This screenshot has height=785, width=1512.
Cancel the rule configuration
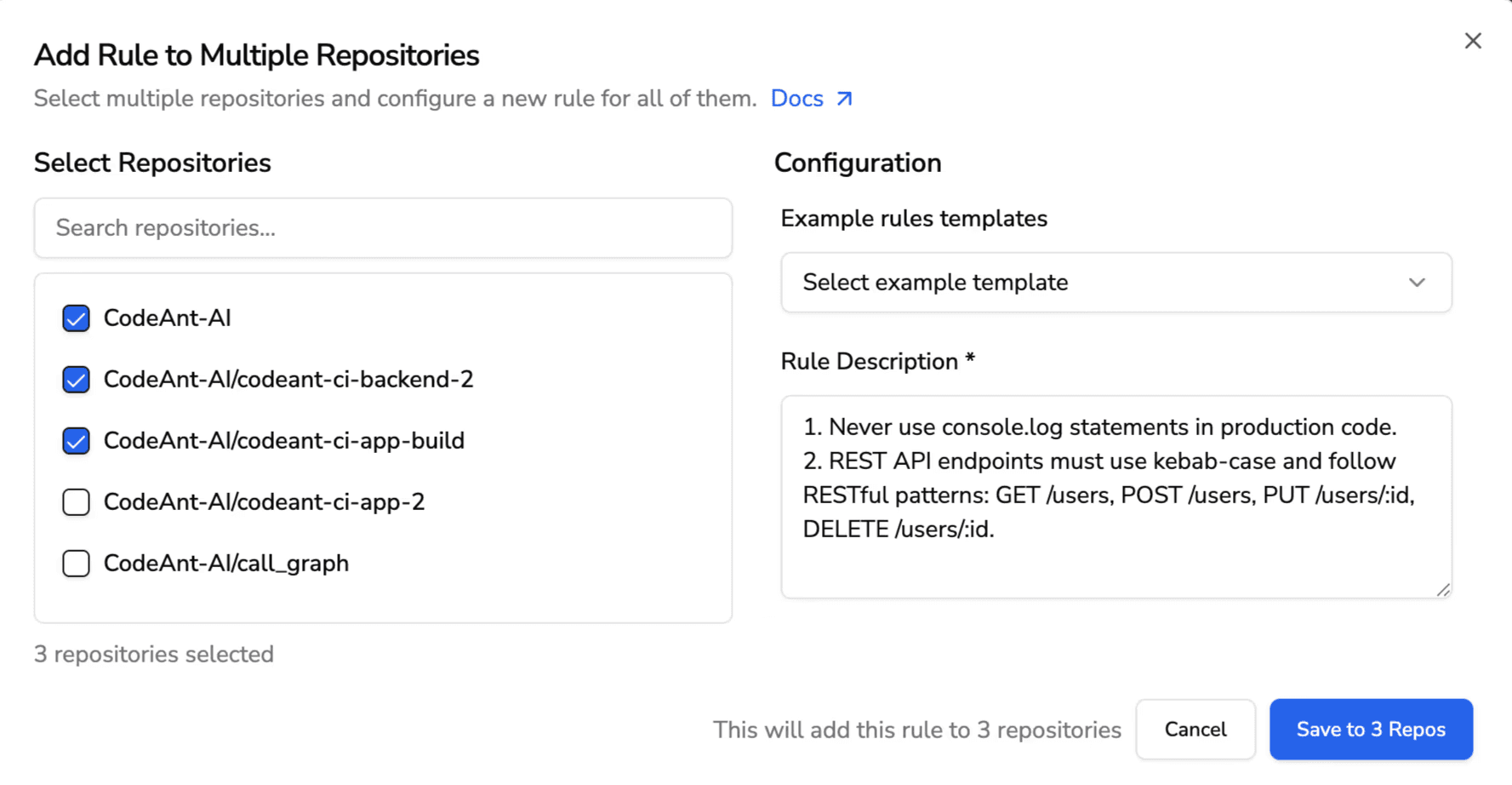1195,729
